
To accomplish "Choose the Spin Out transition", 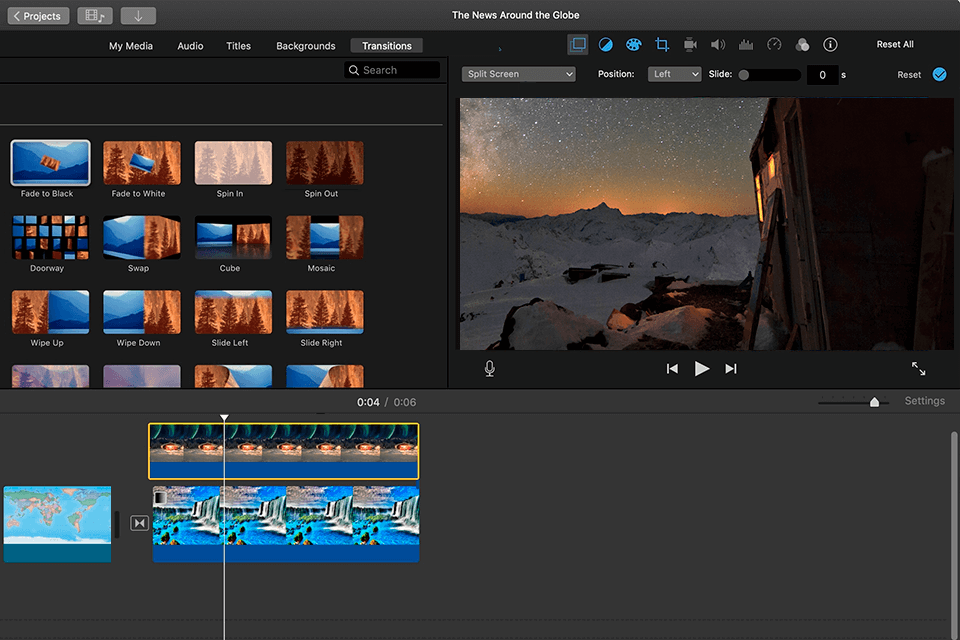I will point(324,162).
